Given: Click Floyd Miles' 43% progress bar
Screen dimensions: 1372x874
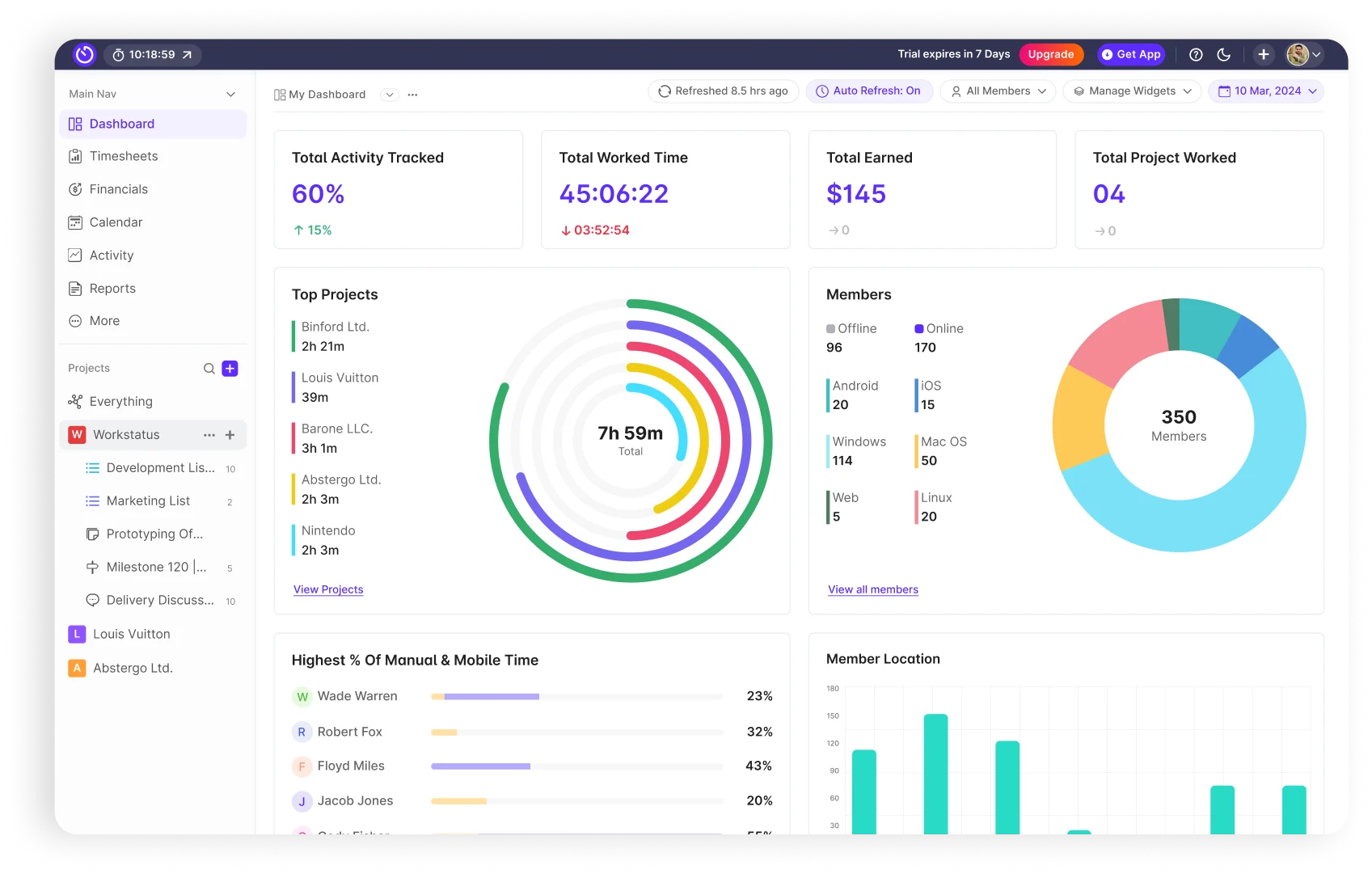Looking at the screenshot, I should click(x=576, y=766).
